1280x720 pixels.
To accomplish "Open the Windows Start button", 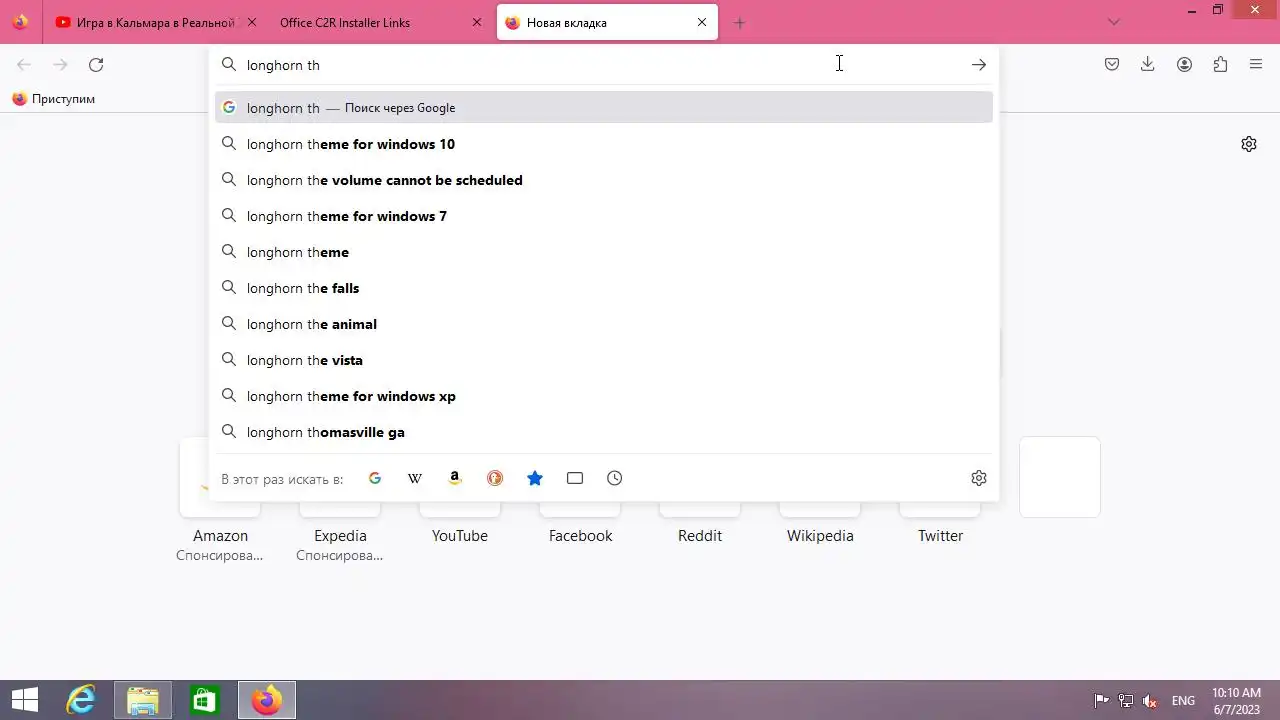I will pos(24,700).
